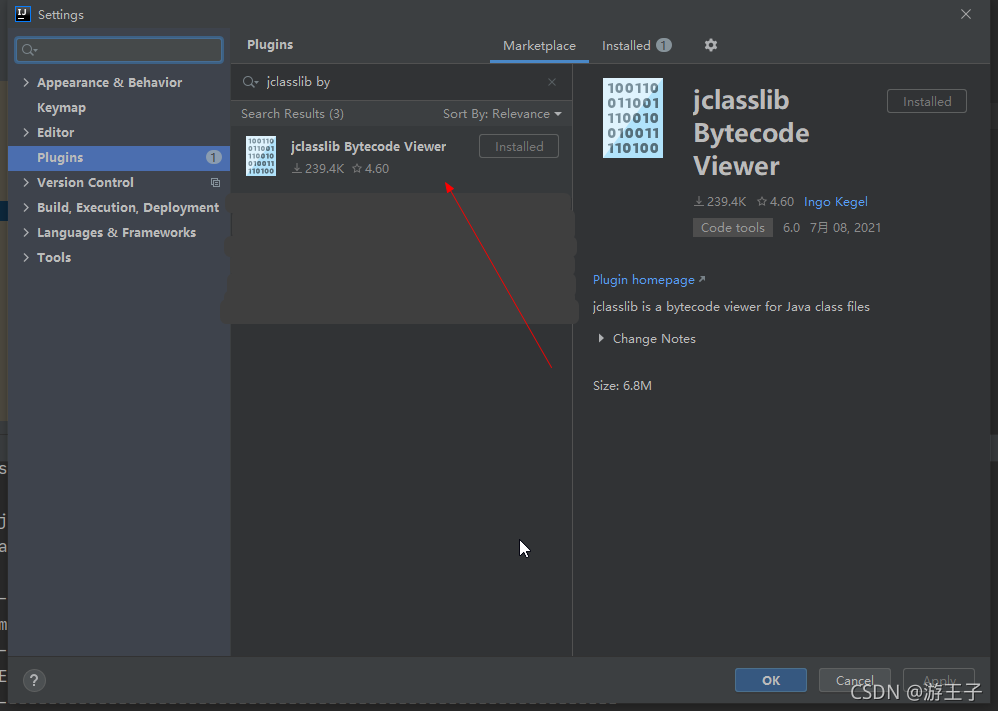Click Installed button in search result row
The width and height of the screenshot is (998, 711).
[x=519, y=146]
